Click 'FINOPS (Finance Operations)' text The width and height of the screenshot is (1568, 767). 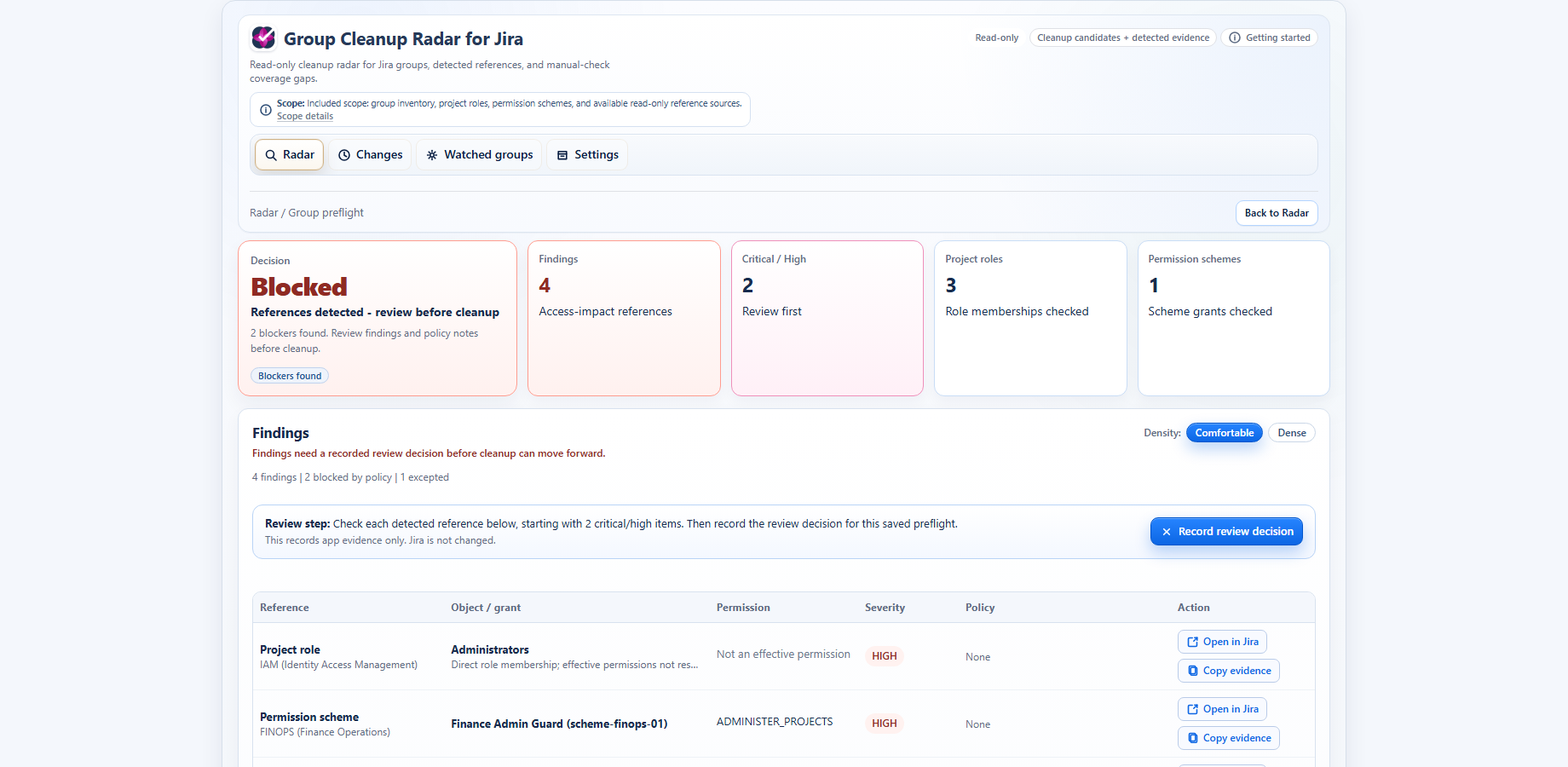(325, 732)
